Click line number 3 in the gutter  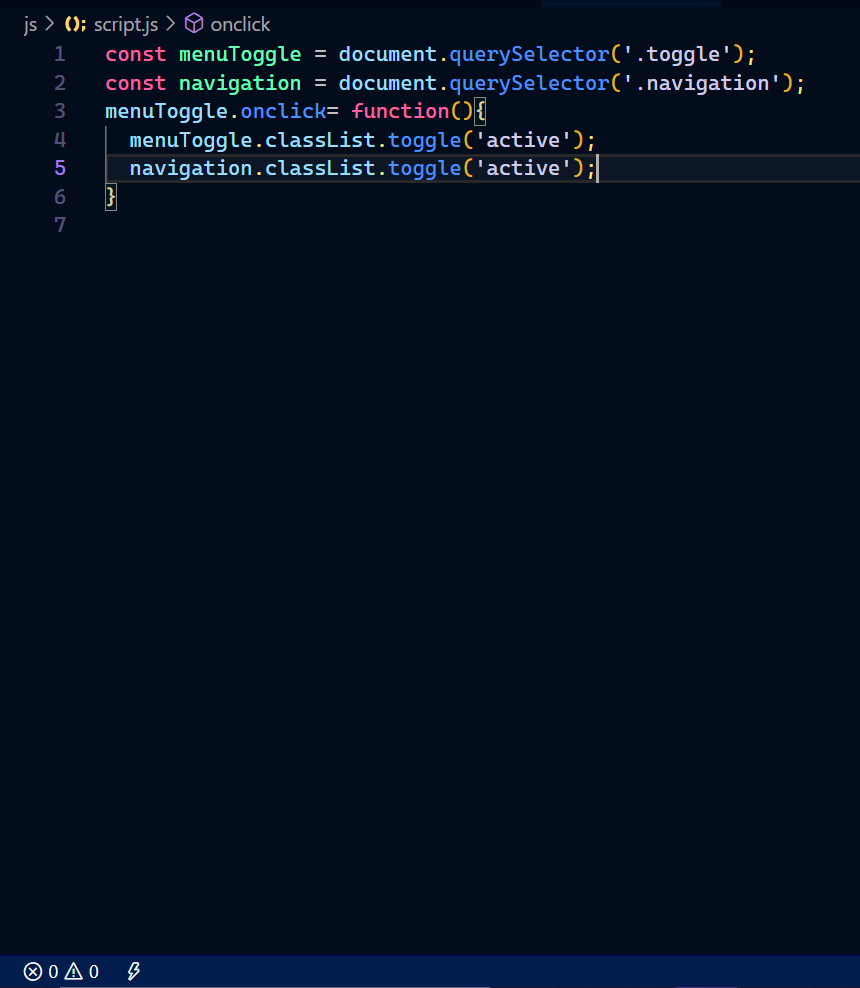pyautogui.click(x=60, y=111)
